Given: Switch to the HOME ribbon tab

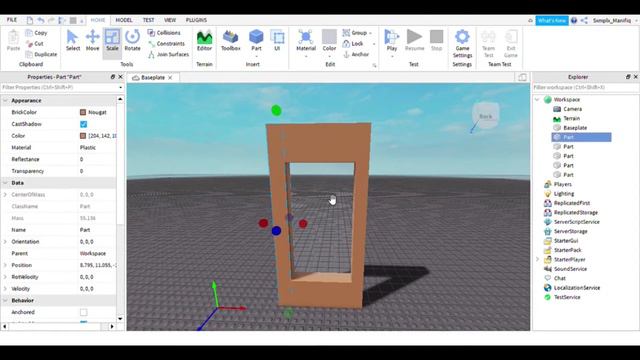Looking at the screenshot, I should [x=98, y=20].
